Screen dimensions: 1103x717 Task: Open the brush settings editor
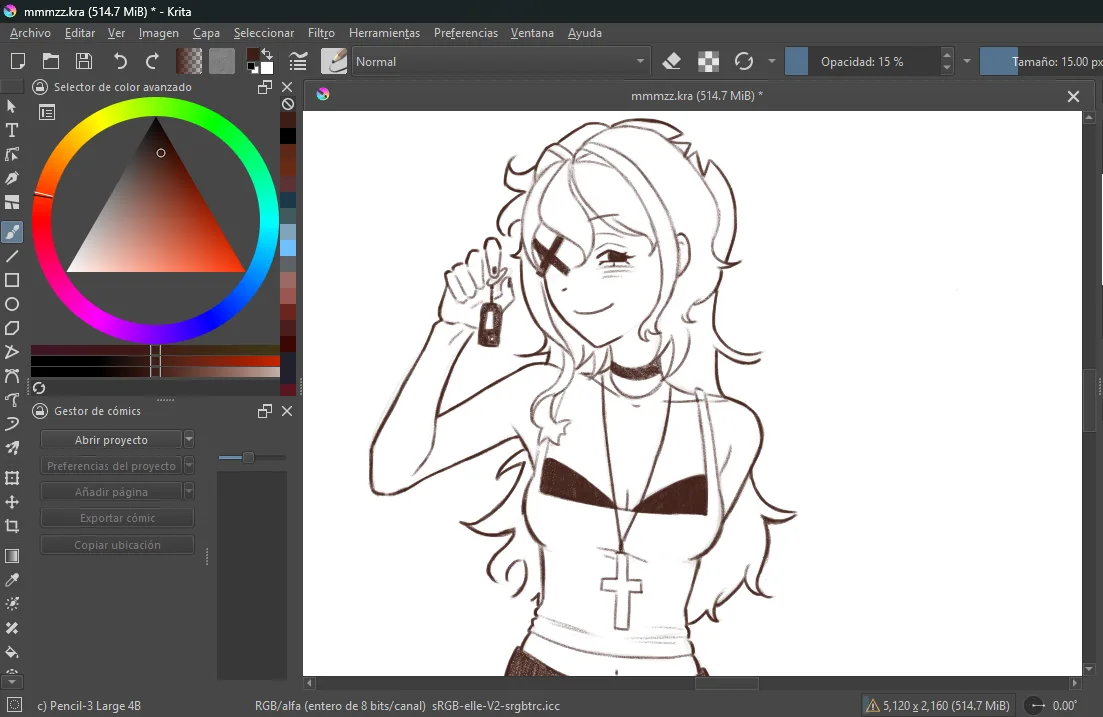tap(298, 61)
